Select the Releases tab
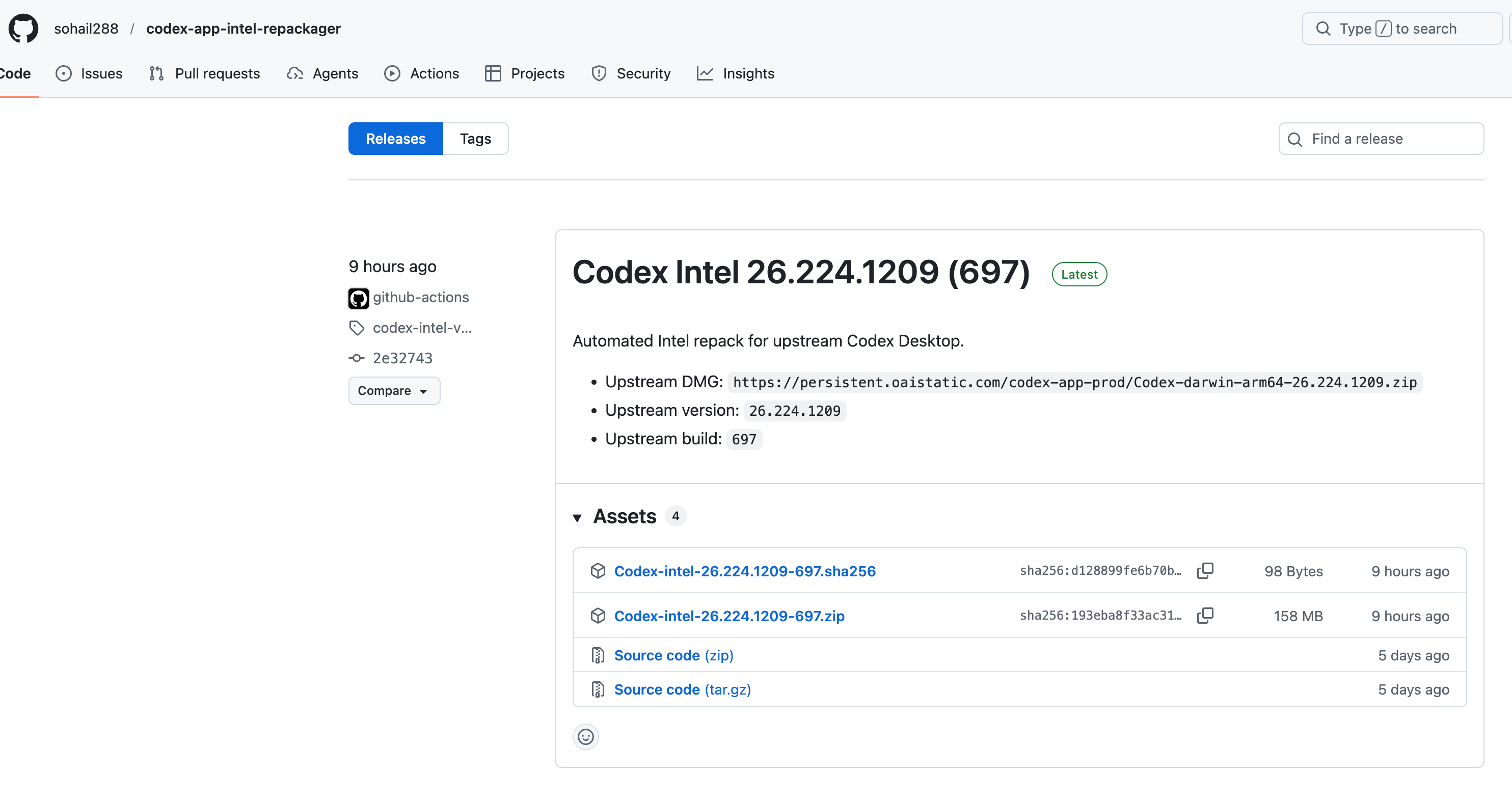 (396, 139)
